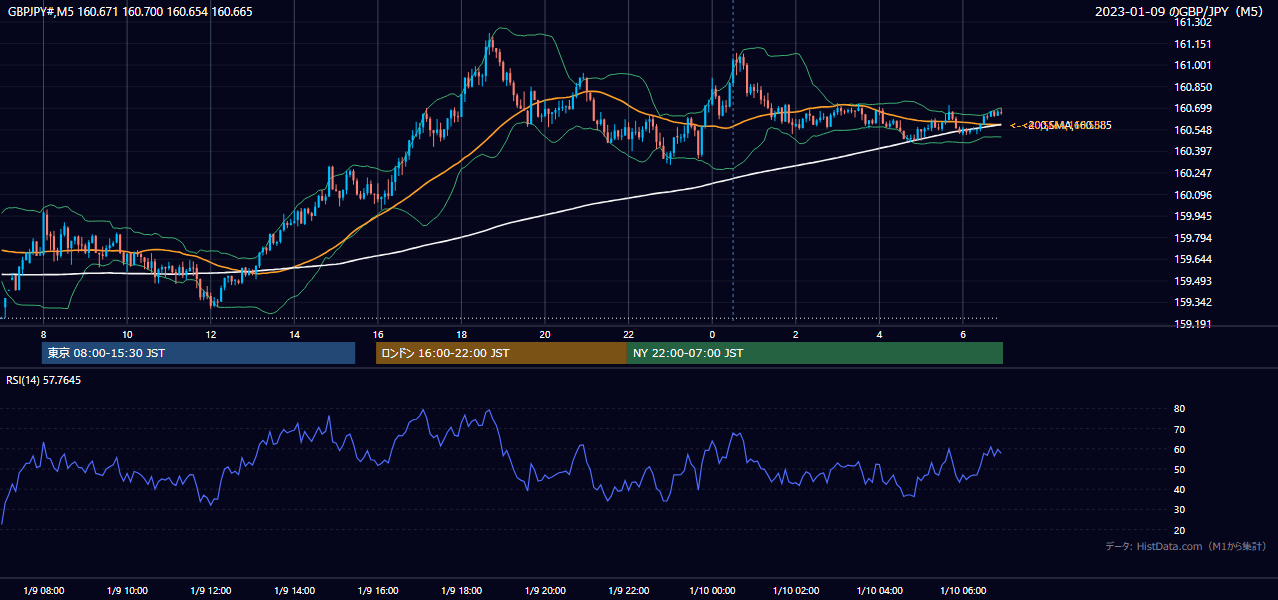Click price axis label 161.151
Screen dimensions: 1278x600
(x=1193, y=44)
